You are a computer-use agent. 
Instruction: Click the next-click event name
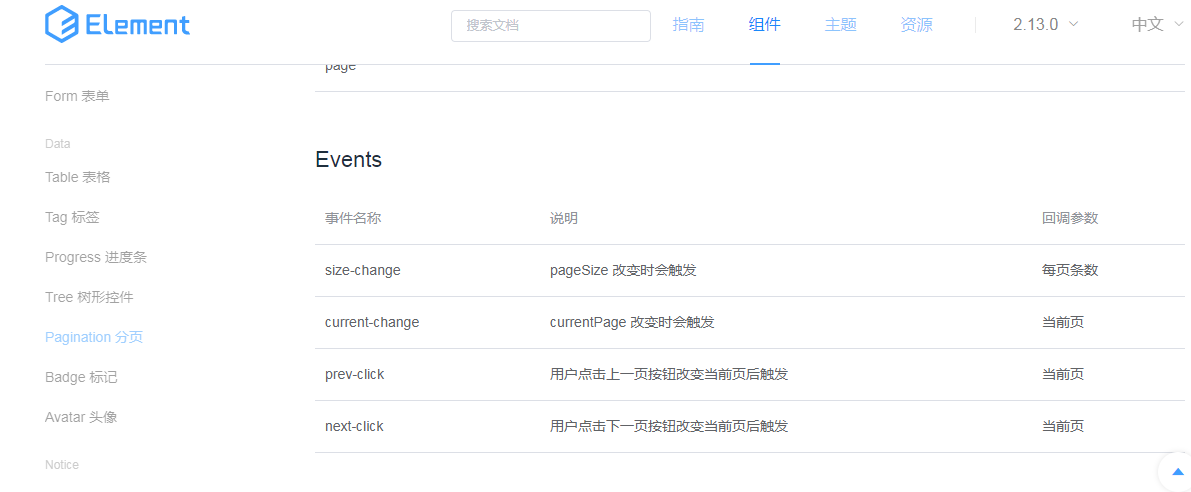click(x=354, y=427)
